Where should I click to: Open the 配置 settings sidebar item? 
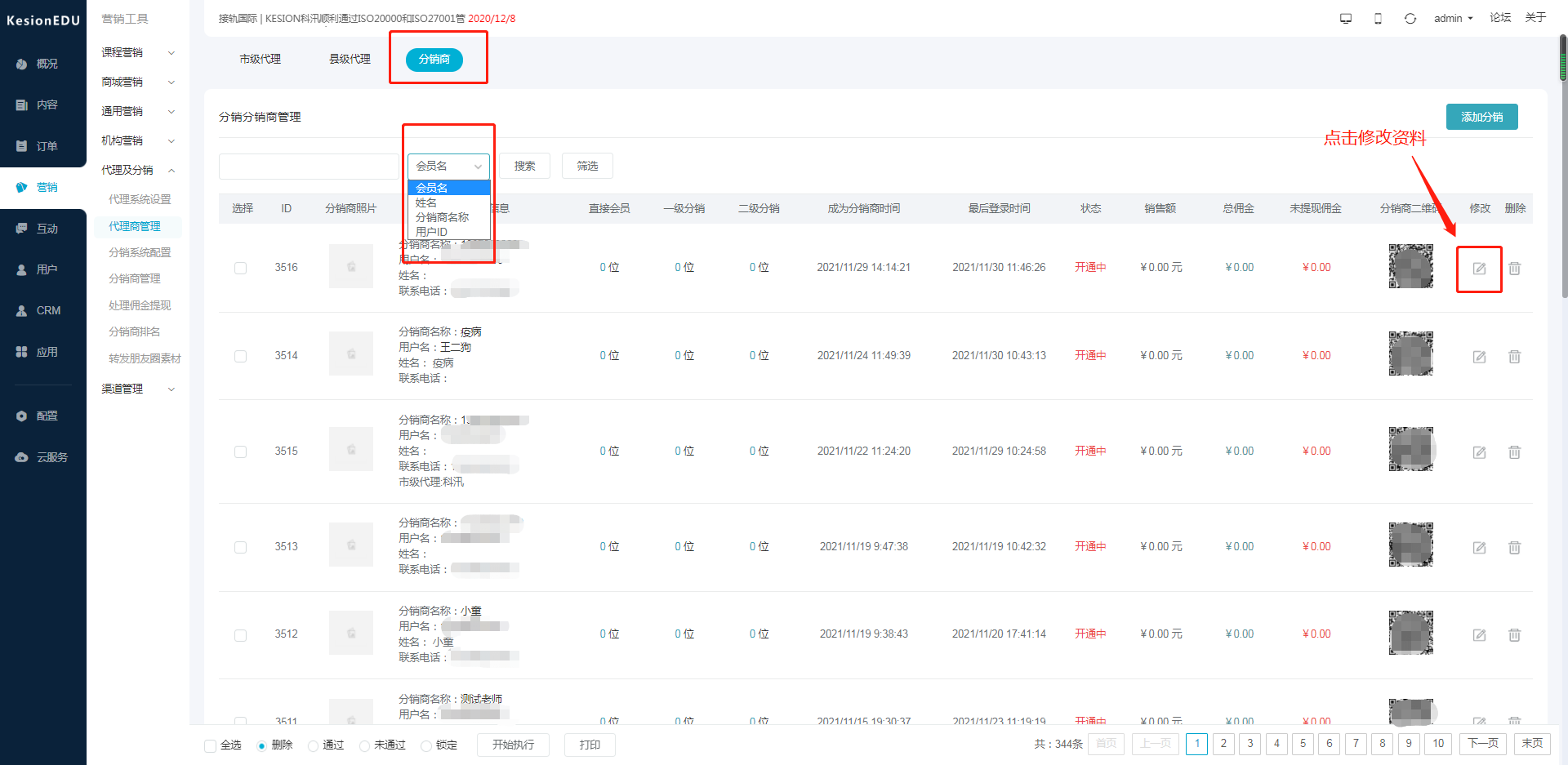click(x=38, y=416)
